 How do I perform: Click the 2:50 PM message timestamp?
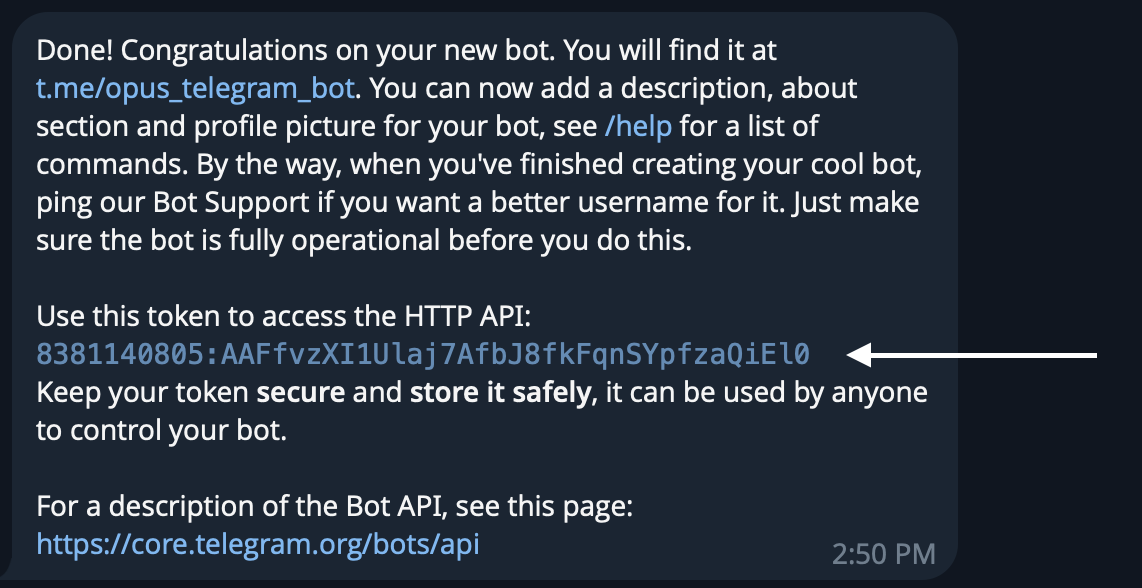(883, 554)
